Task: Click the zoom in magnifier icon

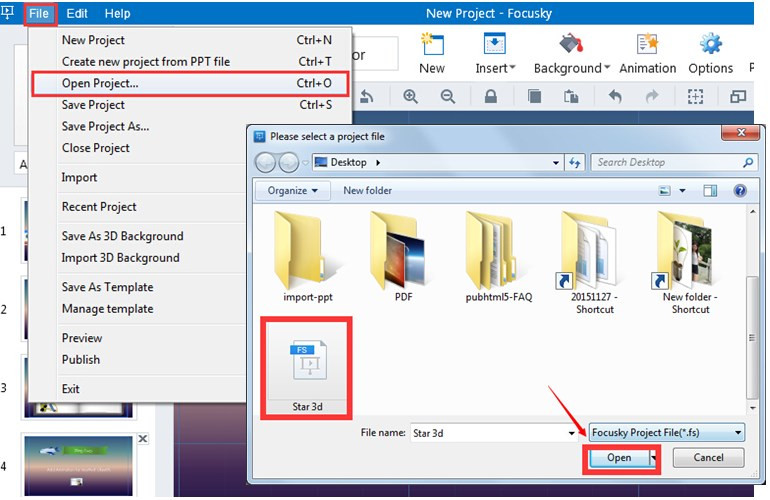Action: coord(410,96)
